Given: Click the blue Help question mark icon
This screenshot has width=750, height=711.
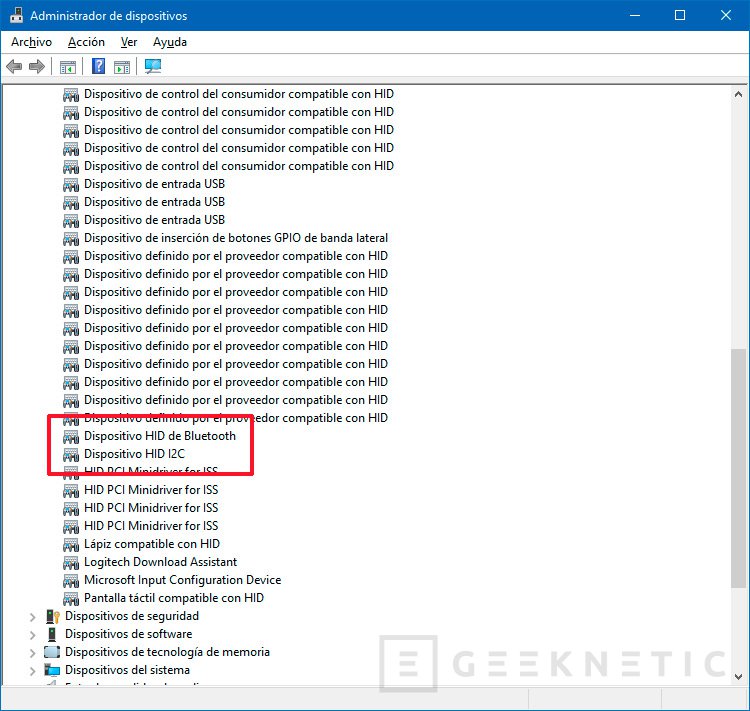Looking at the screenshot, I should click(x=98, y=67).
